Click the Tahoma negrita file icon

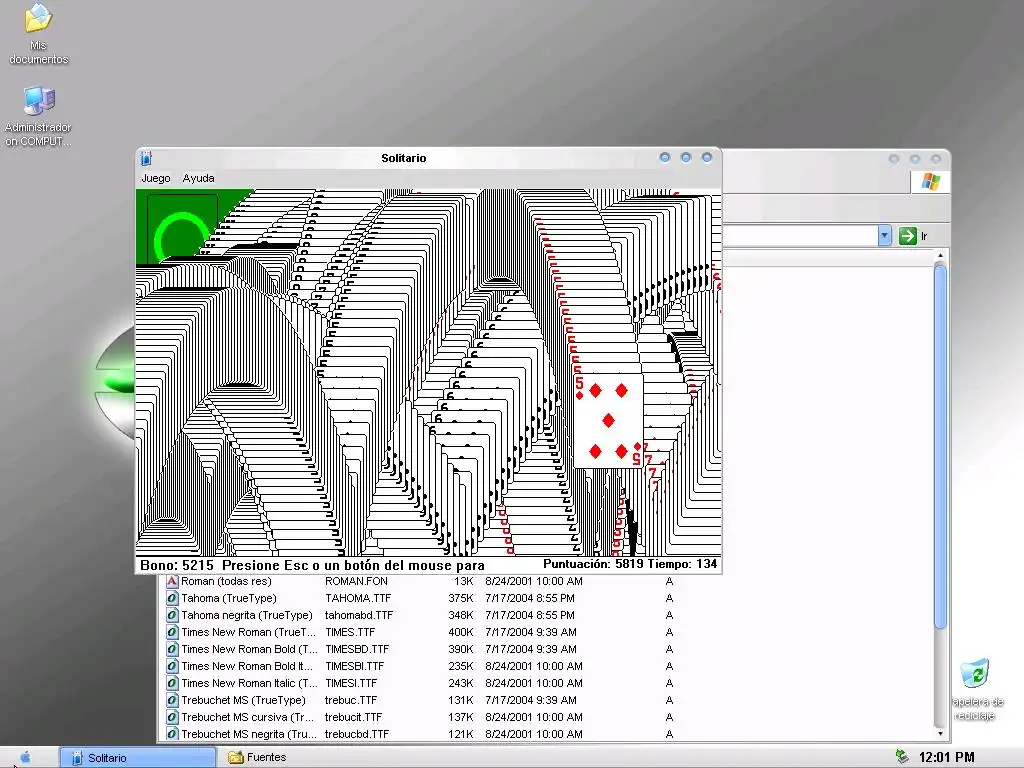(x=172, y=615)
